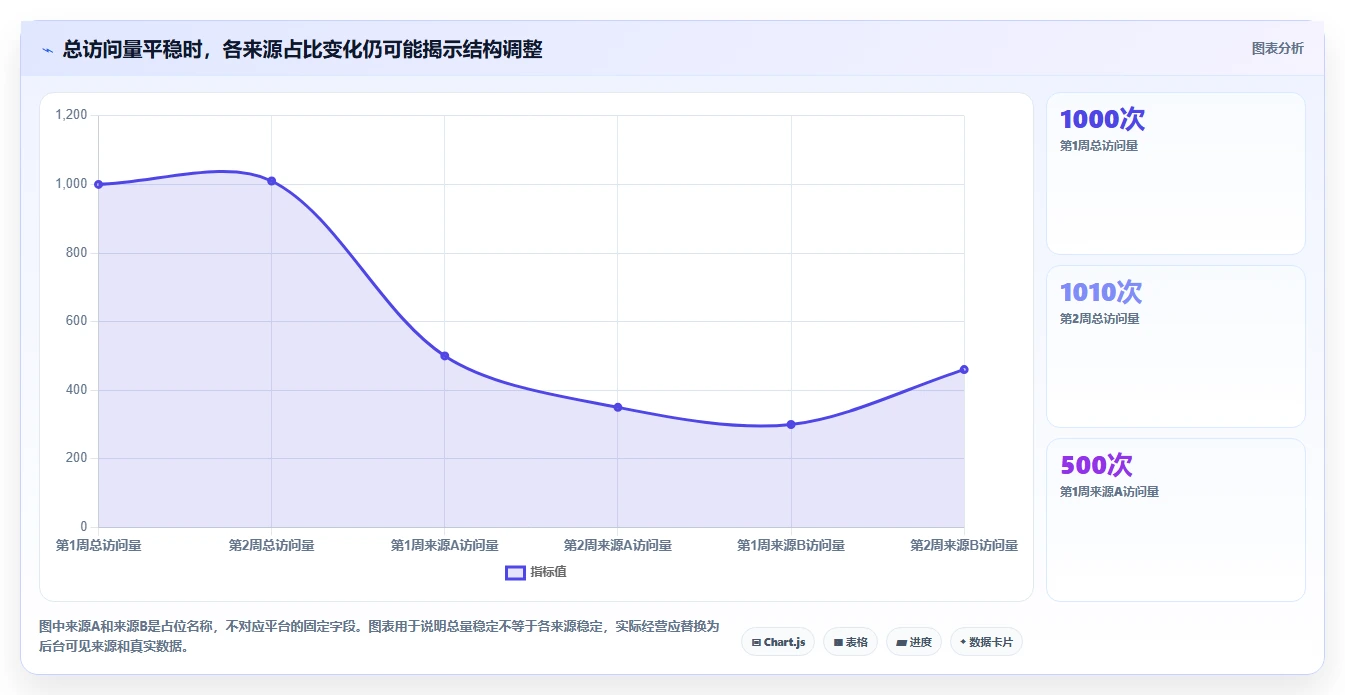Click x-axis label 第2周来源B访问量

point(964,545)
